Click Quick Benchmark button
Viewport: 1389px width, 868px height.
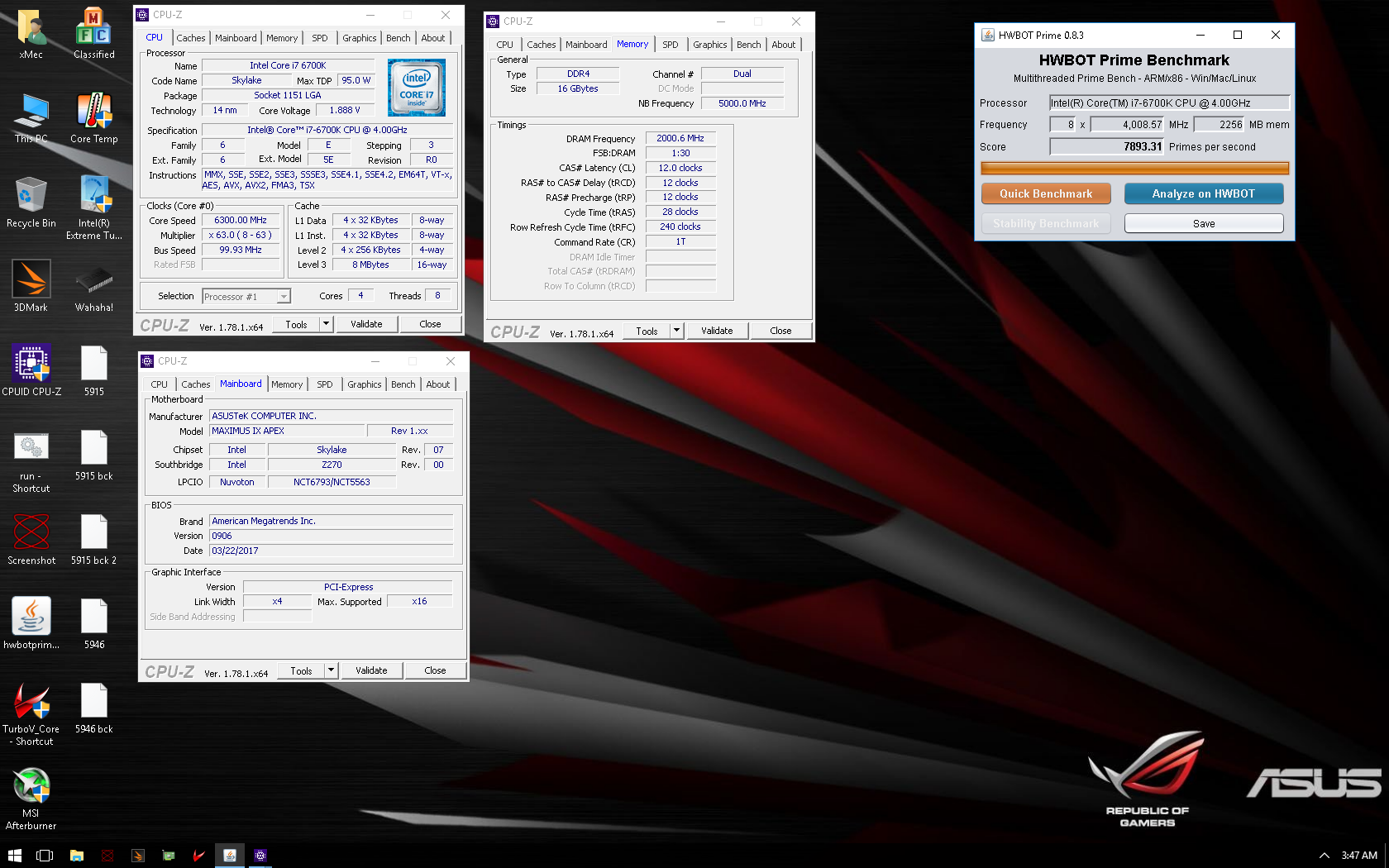[x=1046, y=193]
